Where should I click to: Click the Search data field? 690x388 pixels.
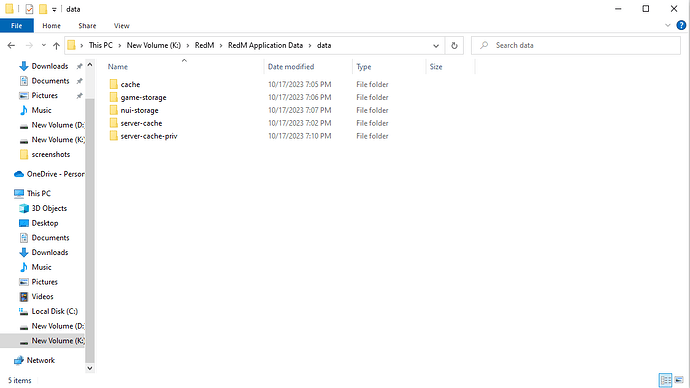tap(576, 45)
